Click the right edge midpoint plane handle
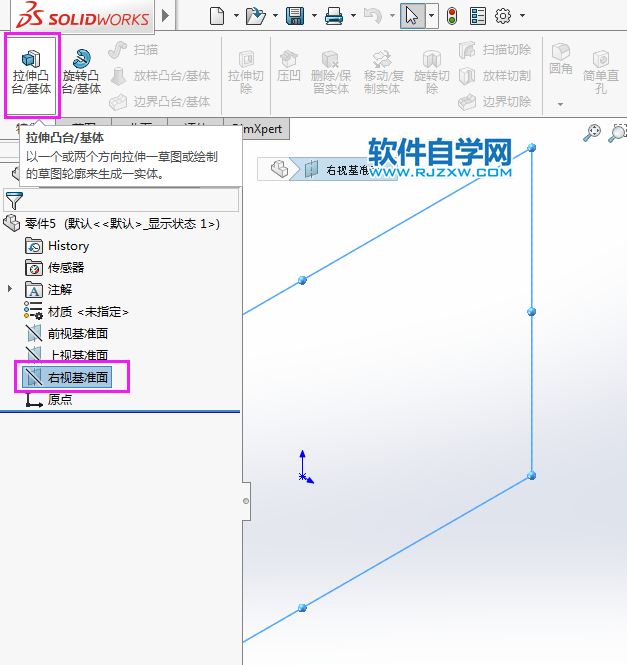 pos(532,312)
